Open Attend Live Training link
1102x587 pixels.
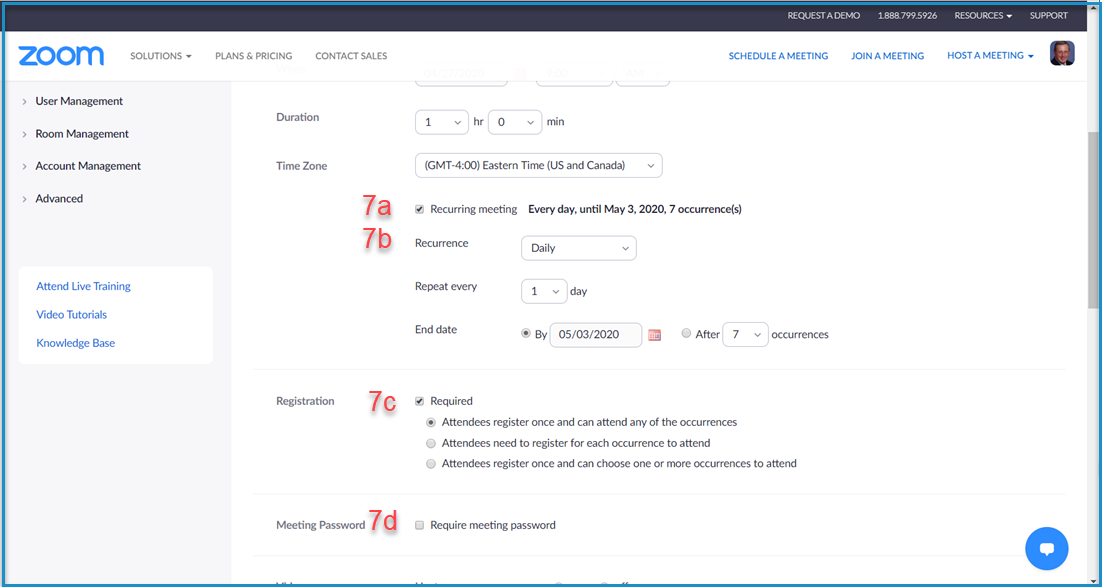point(84,286)
